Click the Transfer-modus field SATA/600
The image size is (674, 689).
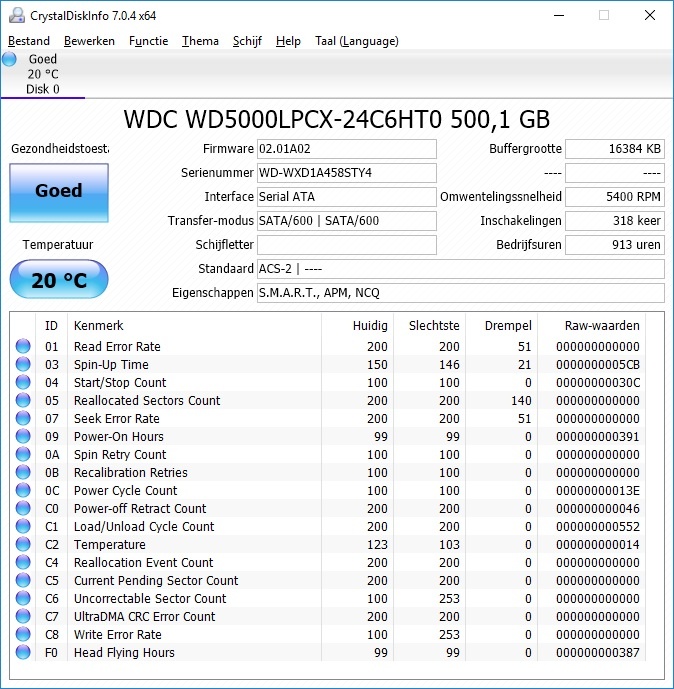point(347,221)
